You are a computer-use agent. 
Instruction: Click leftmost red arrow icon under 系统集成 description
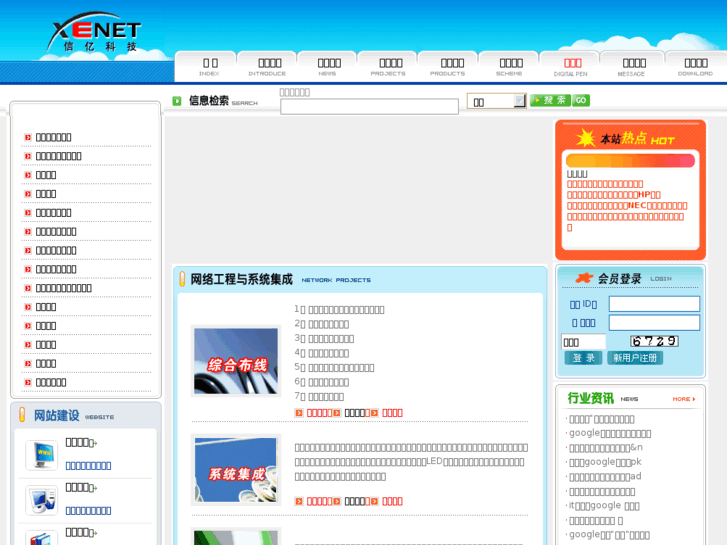(299, 501)
